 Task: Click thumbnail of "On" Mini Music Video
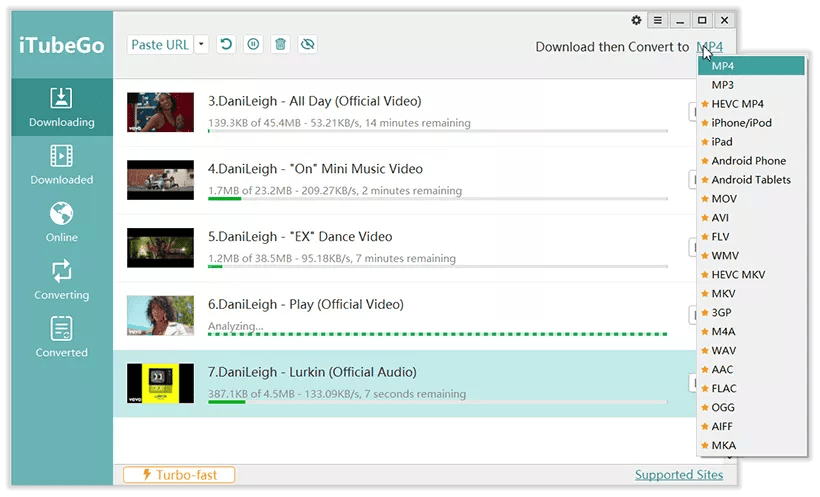tap(161, 180)
